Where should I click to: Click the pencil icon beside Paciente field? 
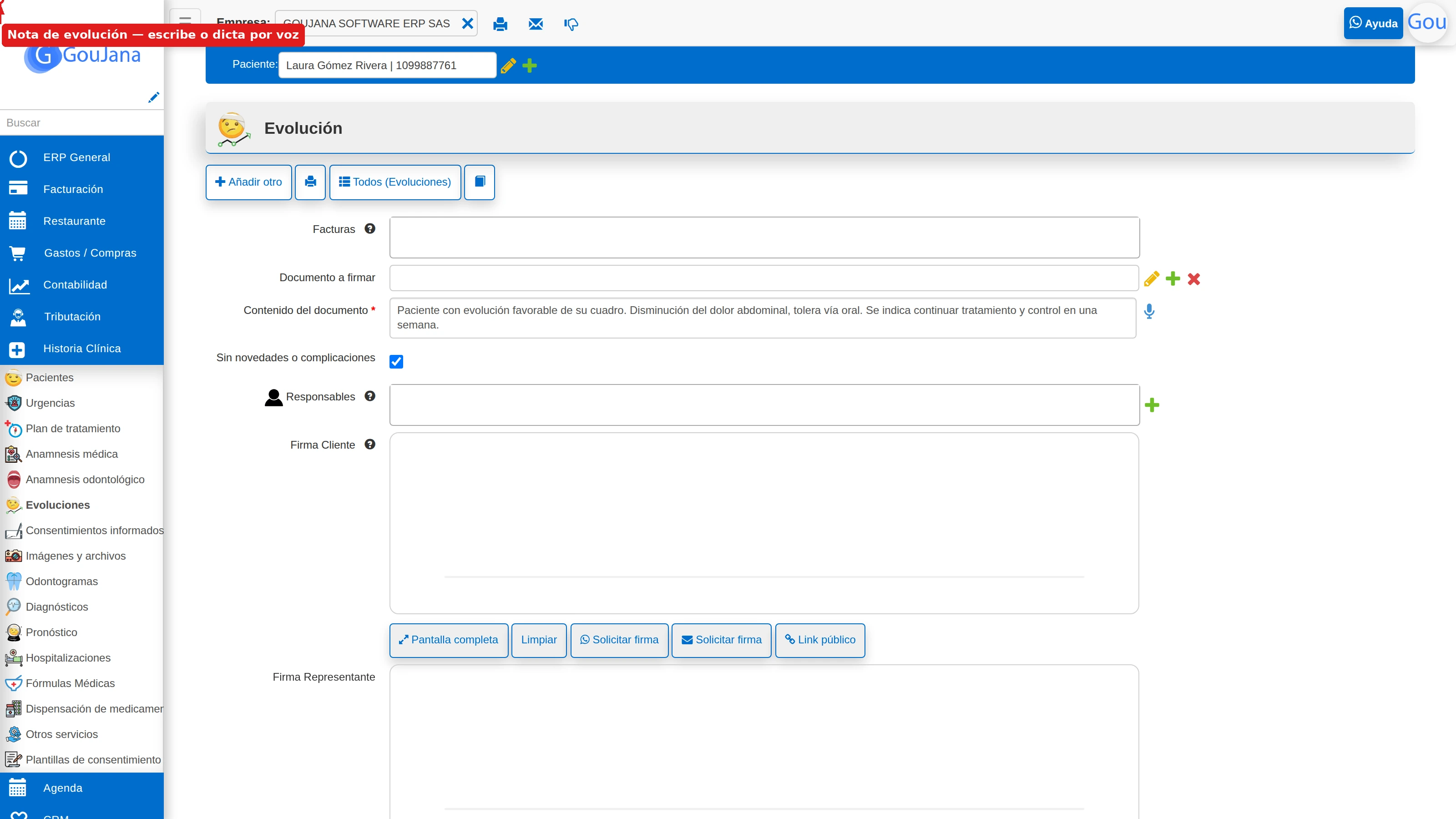[508, 66]
